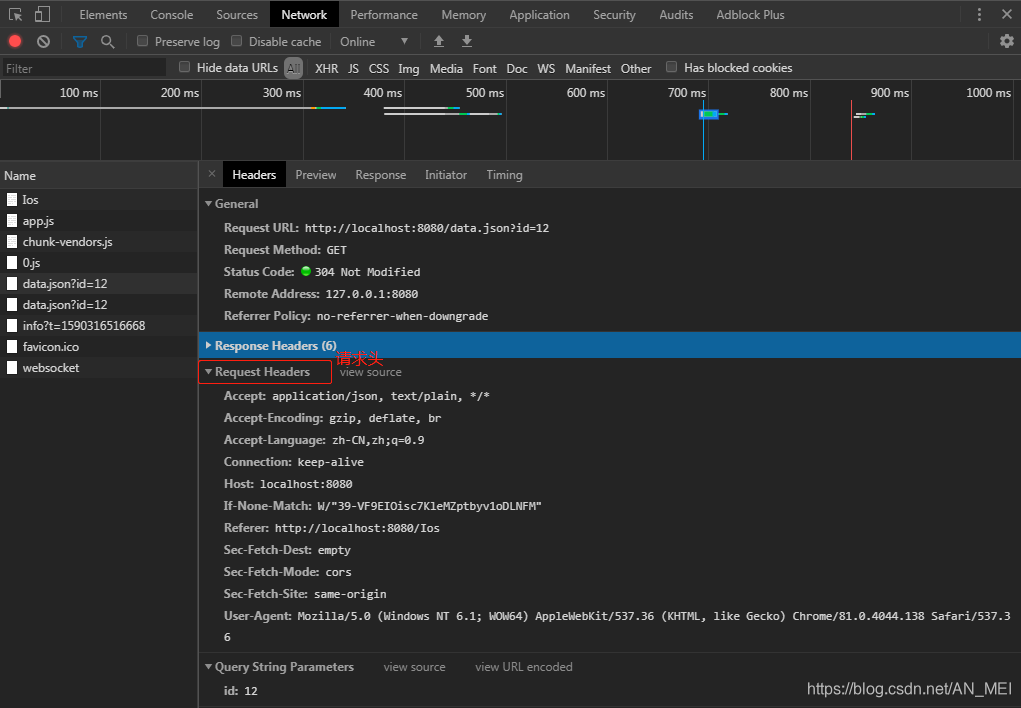
Task: Close the request details pane
Action: [x=212, y=174]
